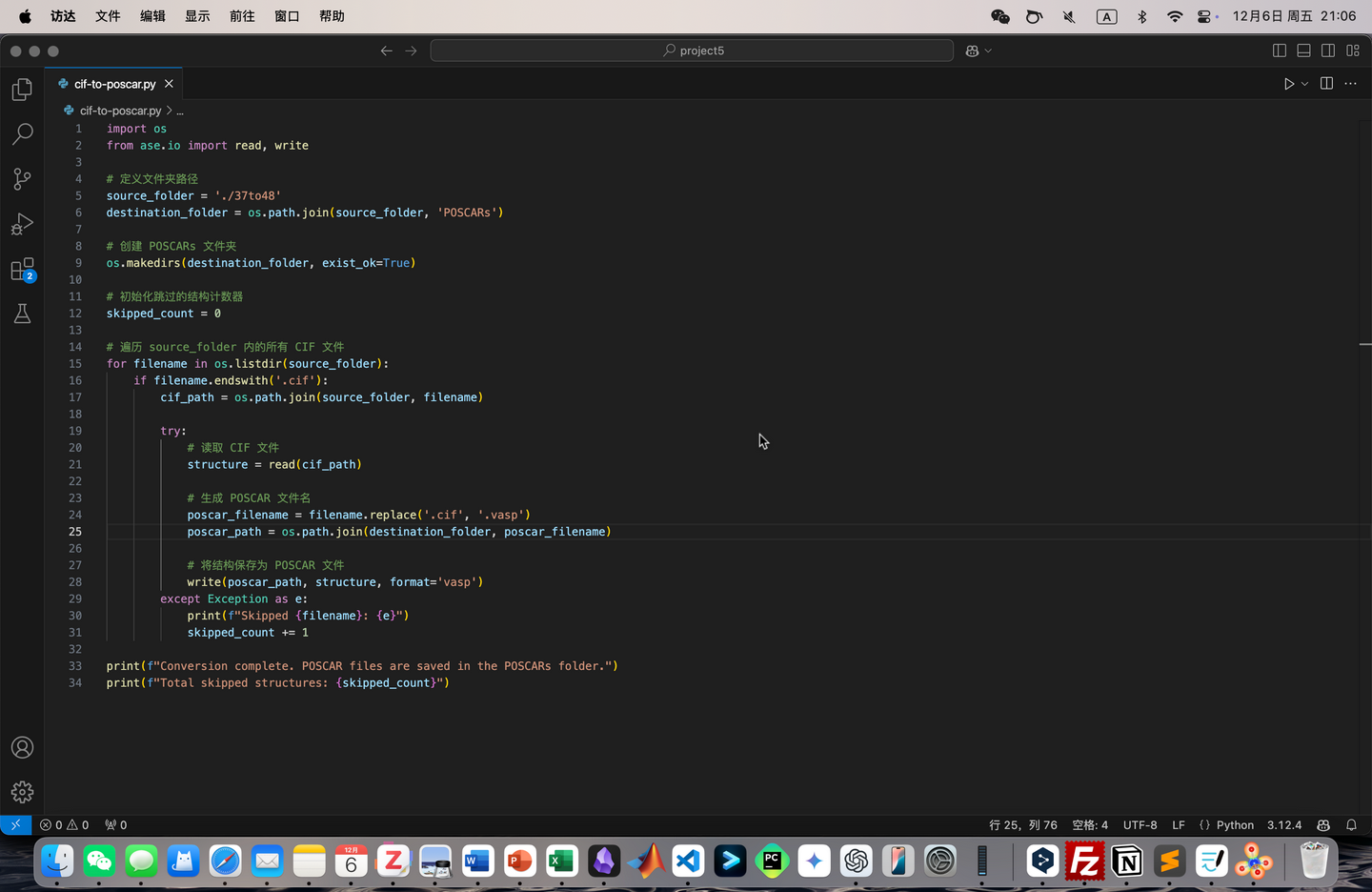This screenshot has width=1372, height=892.
Task: Select Python interpreter 3.12.4
Action: tap(1284, 825)
